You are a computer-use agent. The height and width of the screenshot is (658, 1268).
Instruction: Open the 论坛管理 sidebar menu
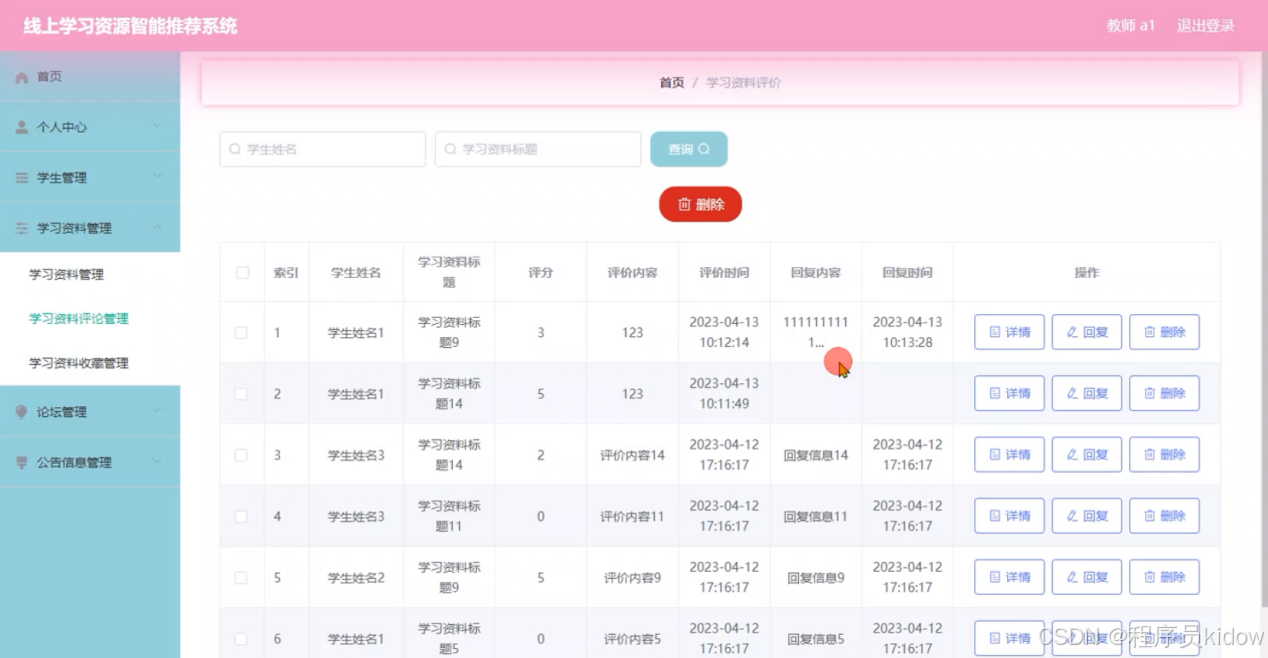(x=90, y=412)
